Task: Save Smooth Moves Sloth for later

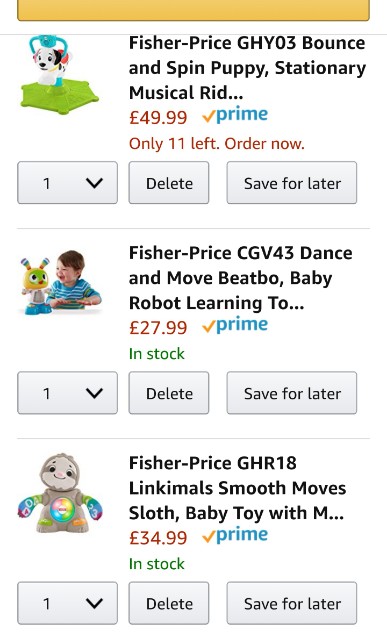Action: coord(292,603)
